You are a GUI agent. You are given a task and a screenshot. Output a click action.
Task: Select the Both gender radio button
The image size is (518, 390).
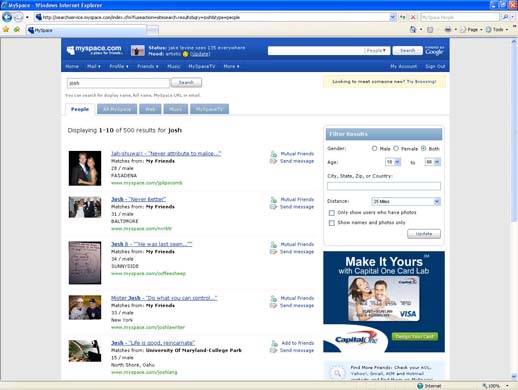[x=423, y=148]
